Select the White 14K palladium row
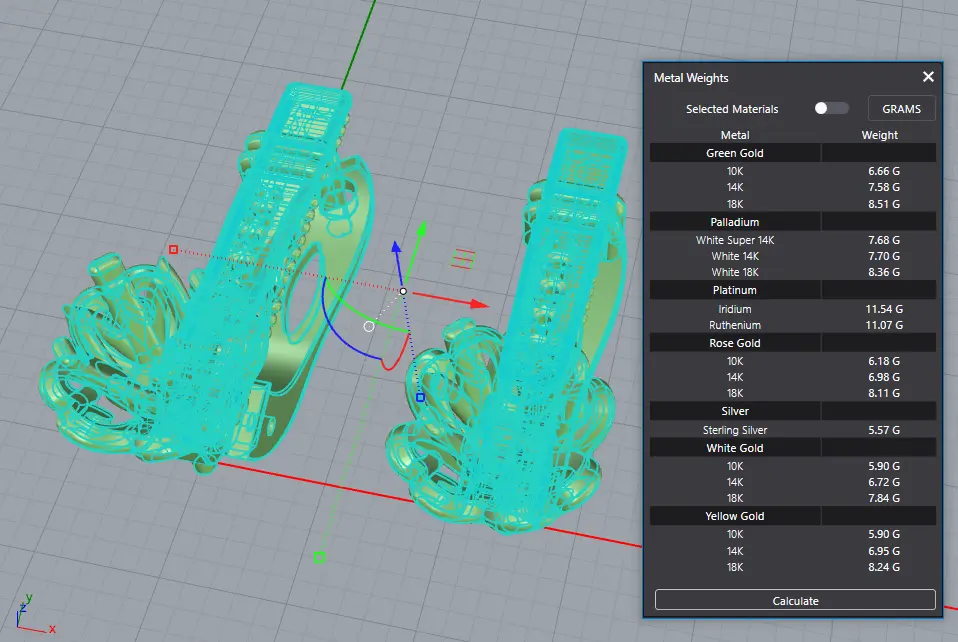958x642 pixels. pos(792,256)
